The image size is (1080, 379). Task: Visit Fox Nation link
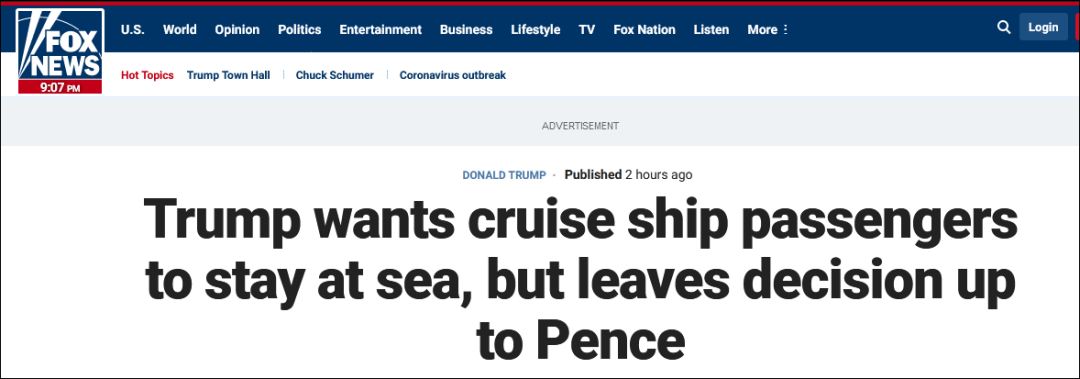(644, 30)
